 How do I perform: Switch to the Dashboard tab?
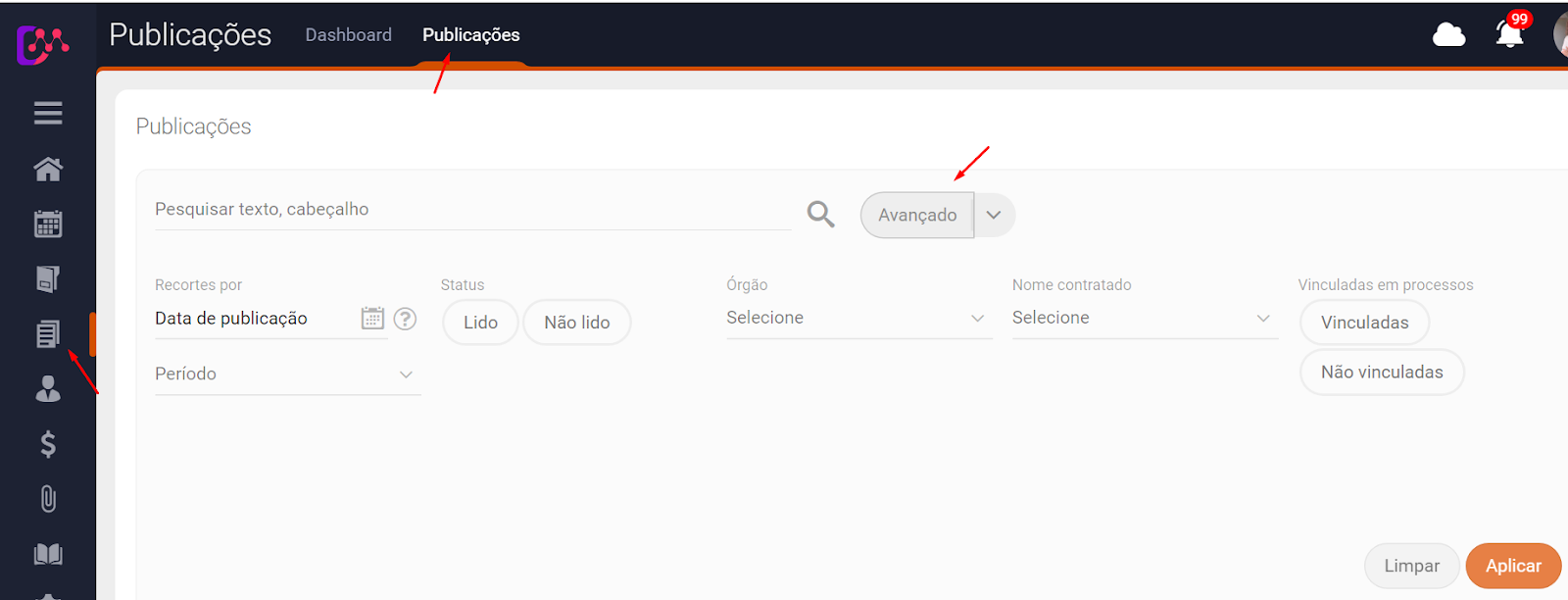tap(348, 35)
